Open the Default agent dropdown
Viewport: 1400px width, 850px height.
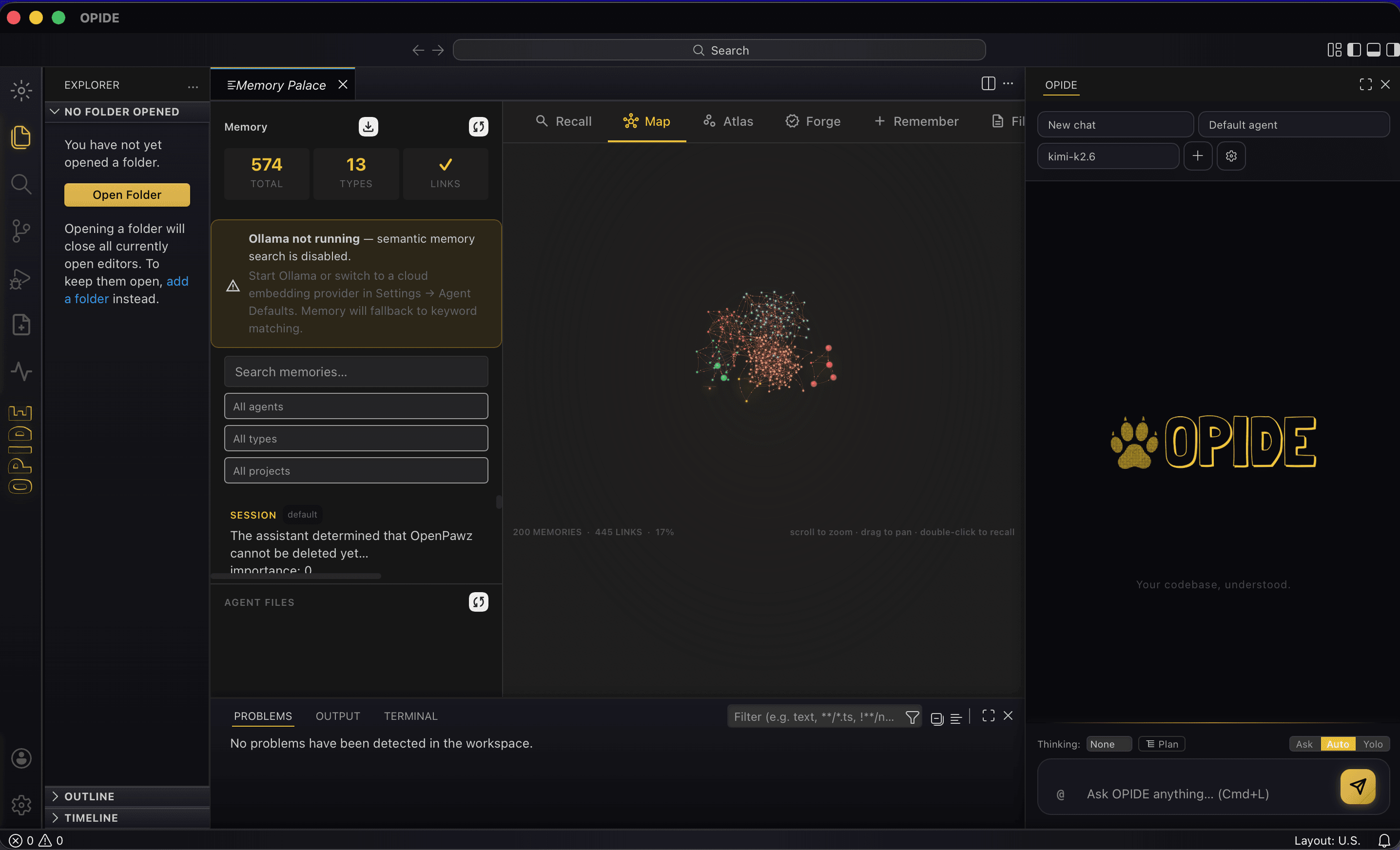coord(1294,124)
